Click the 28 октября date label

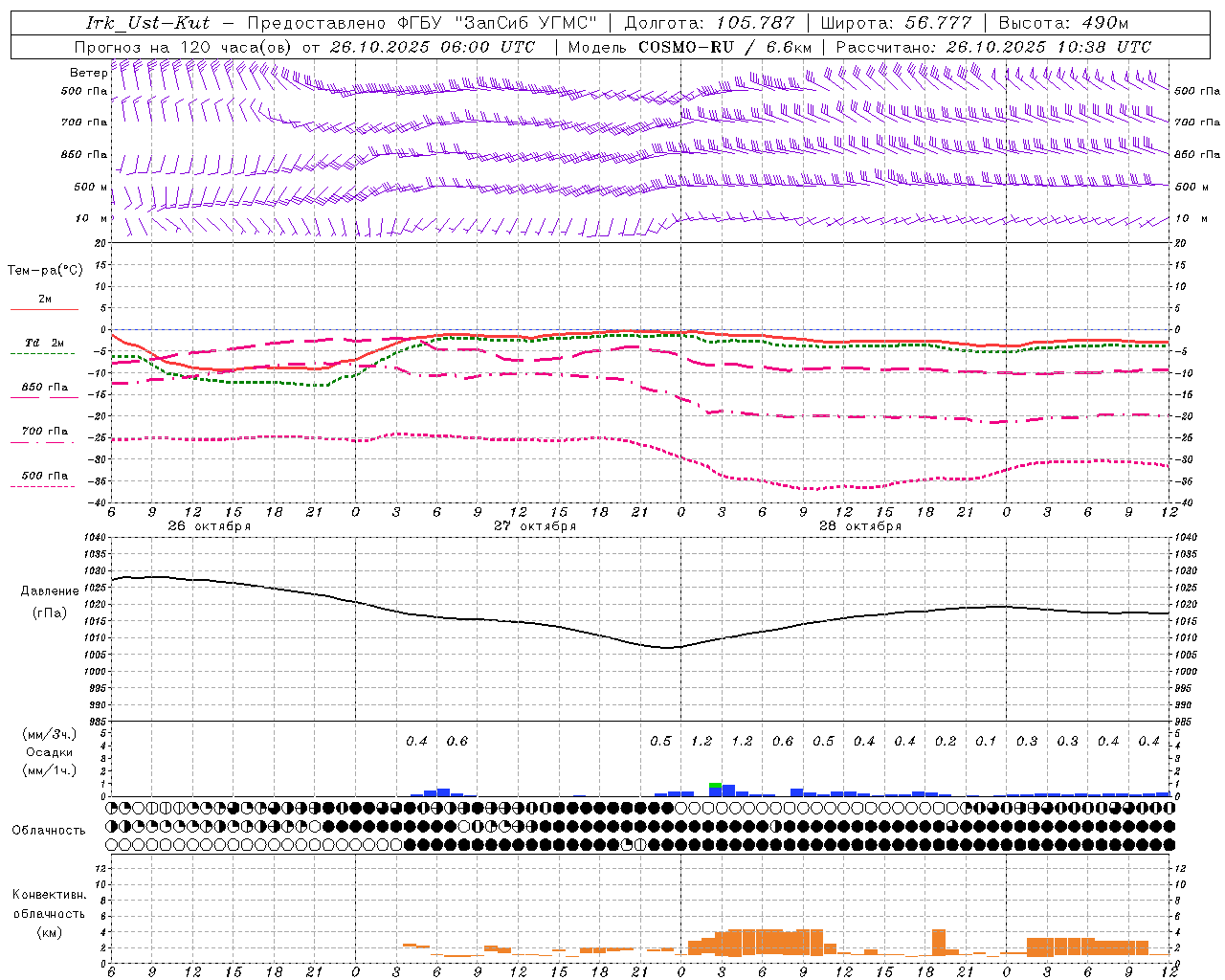(860, 525)
